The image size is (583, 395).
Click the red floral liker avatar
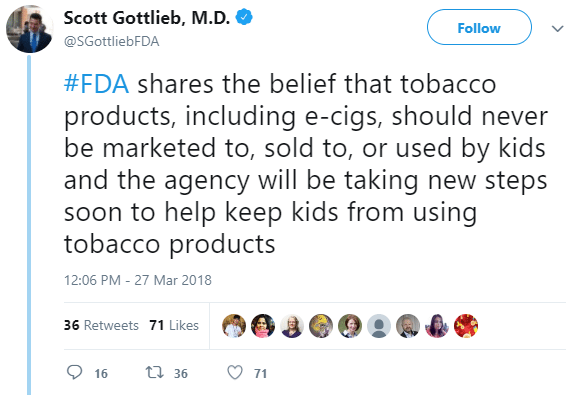click(x=466, y=326)
